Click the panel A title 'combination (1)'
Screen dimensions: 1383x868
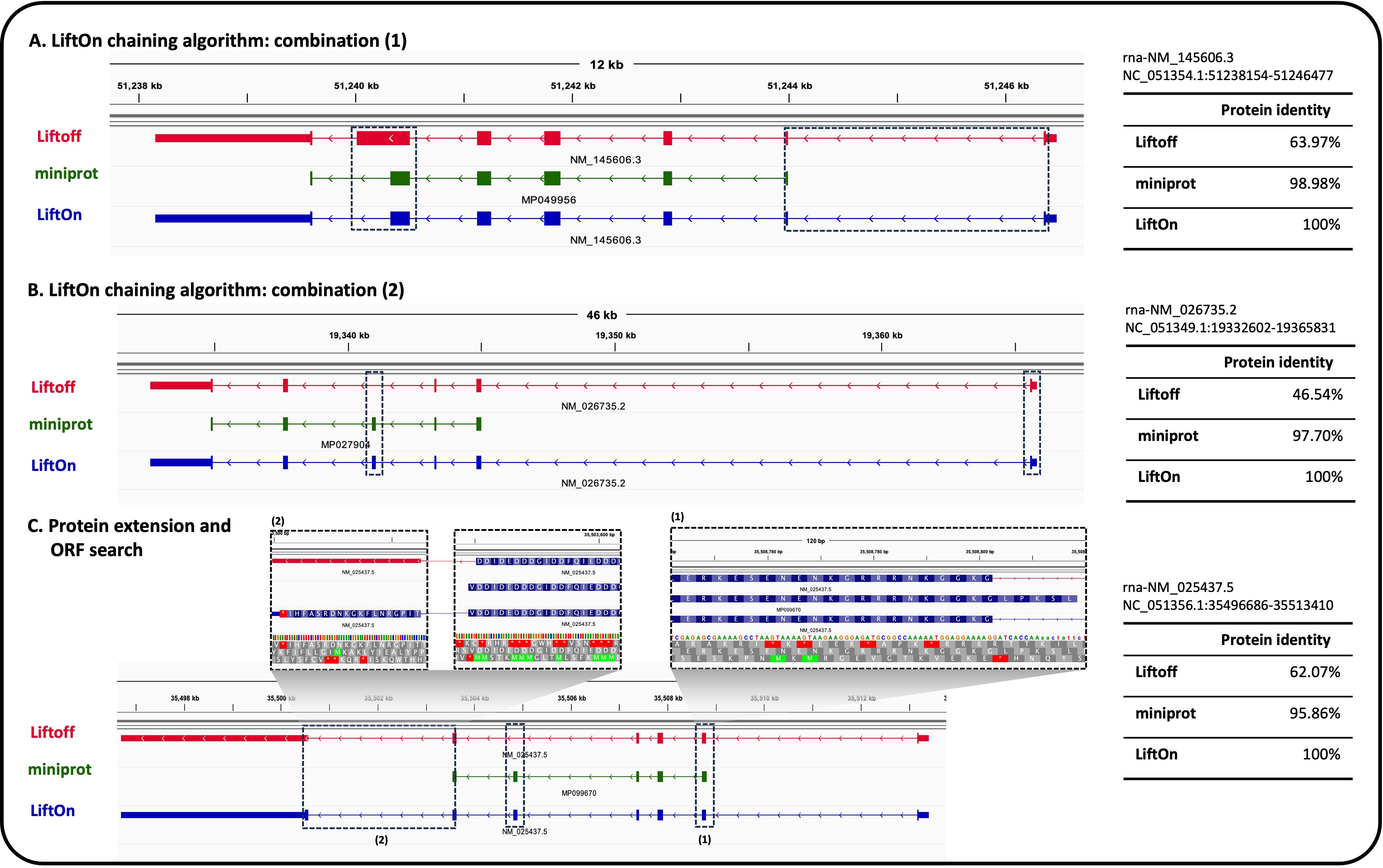(340, 41)
